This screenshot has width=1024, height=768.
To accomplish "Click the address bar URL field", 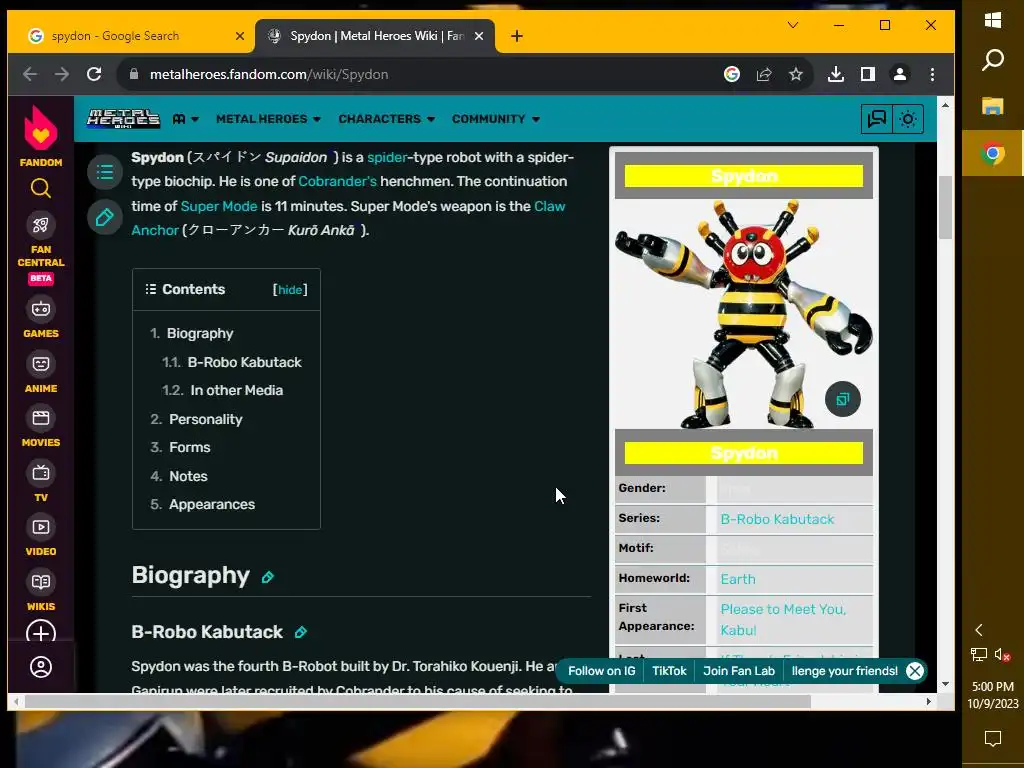I will click(418, 74).
